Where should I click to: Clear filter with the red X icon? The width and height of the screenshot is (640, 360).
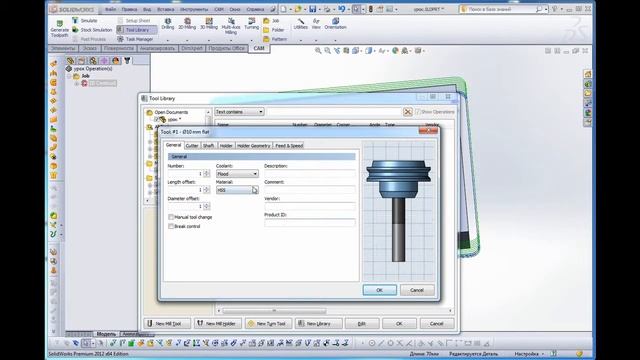pyautogui.click(x=407, y=112)
